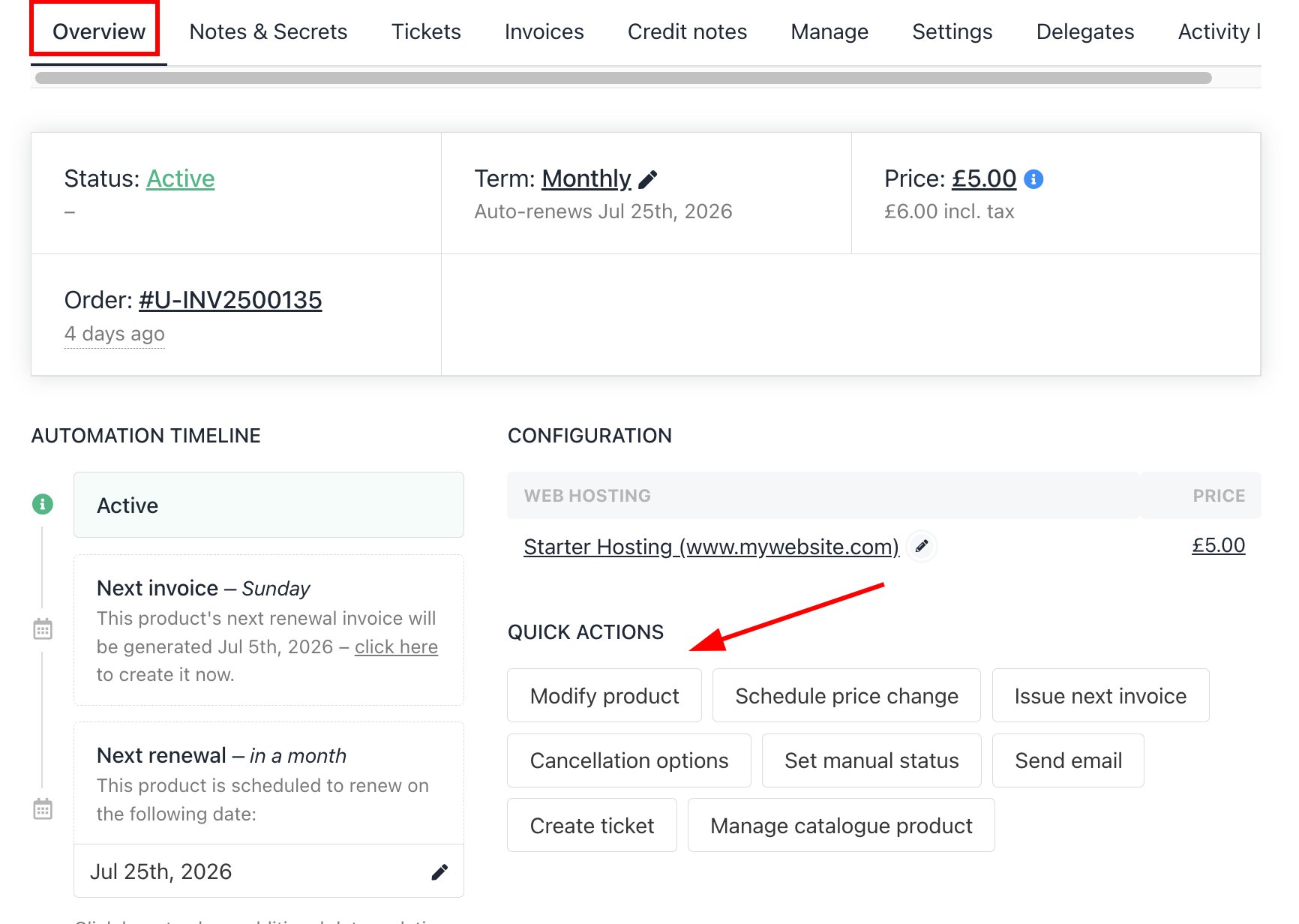The height and width of the screenshot is (924, 1299).
Task: Go to the Delegates tab
Action: pos(1085,31)
